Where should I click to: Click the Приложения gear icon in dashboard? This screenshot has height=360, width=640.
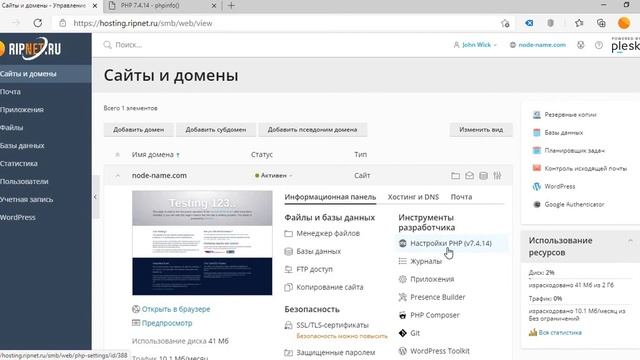click(402, 279)
